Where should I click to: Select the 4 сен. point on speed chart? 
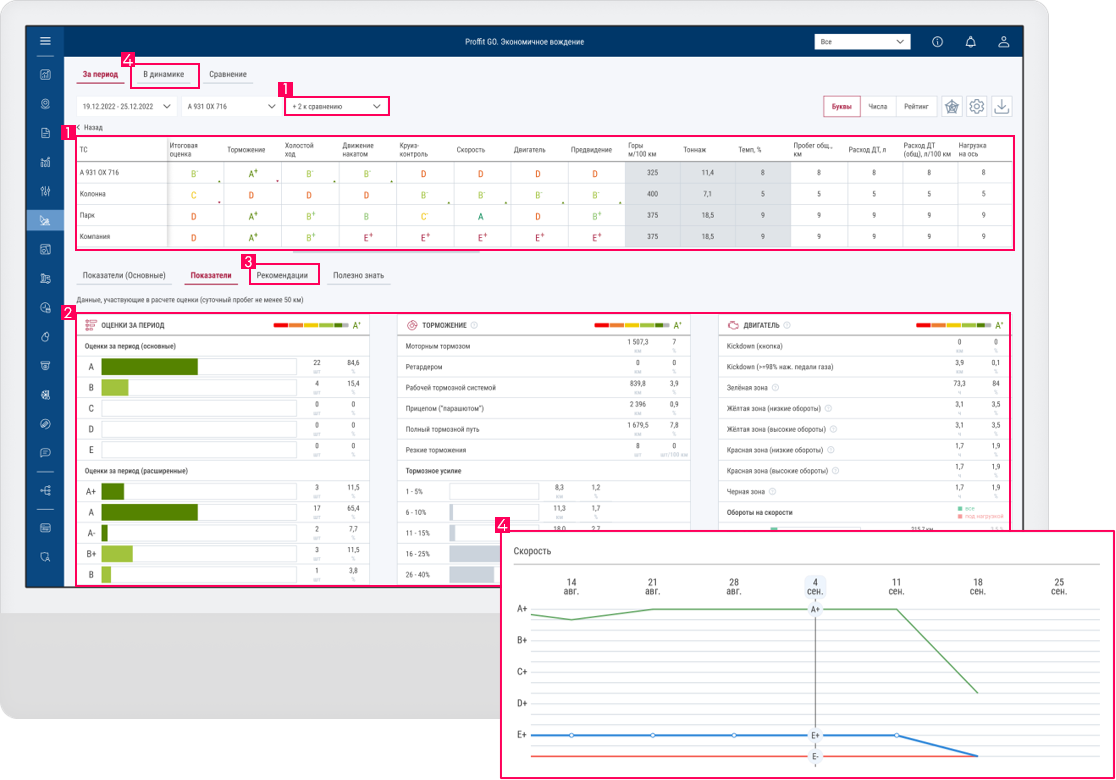point(815,609)
